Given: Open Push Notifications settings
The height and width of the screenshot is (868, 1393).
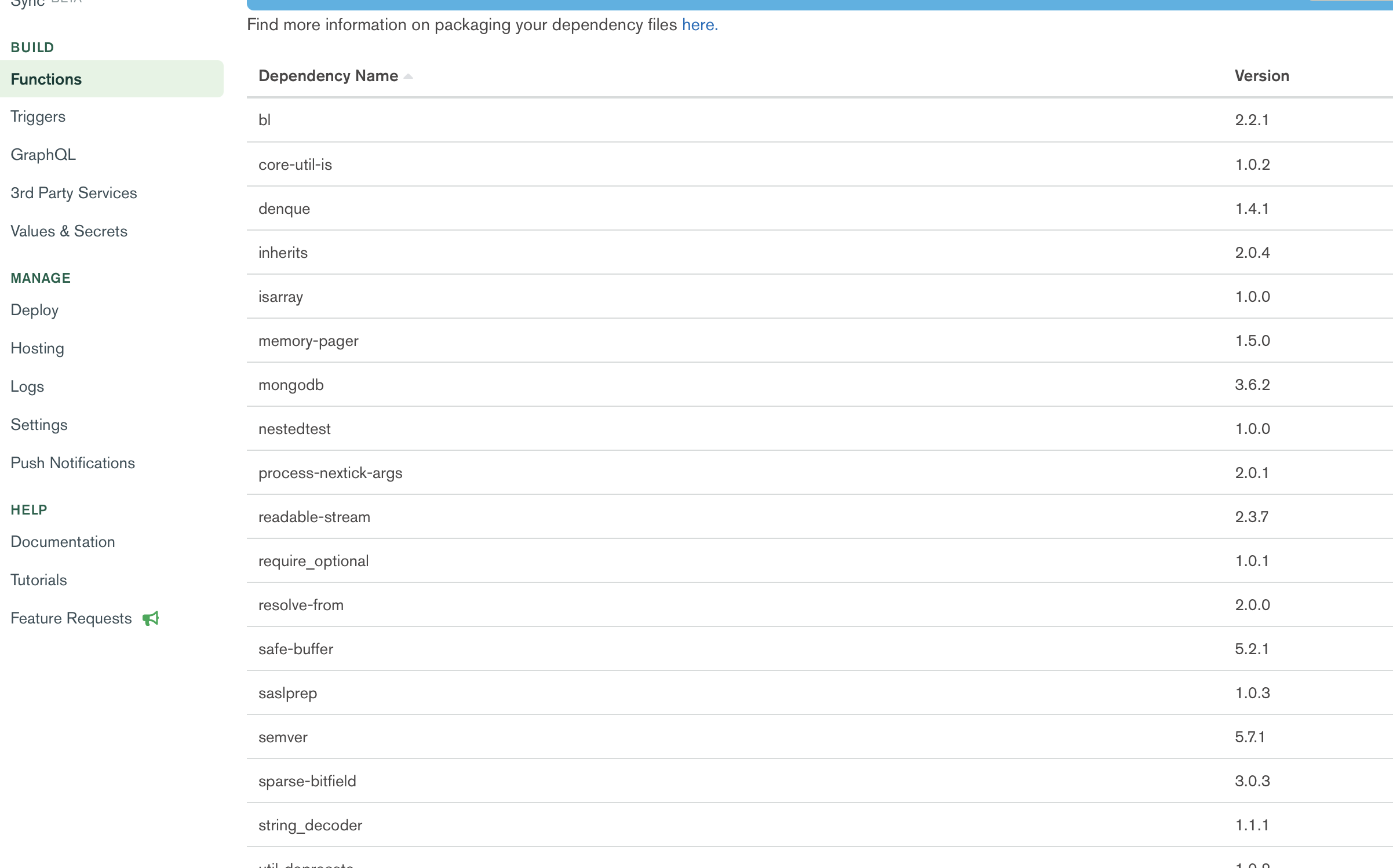Looking at the screenshot, I should point(72,463).
